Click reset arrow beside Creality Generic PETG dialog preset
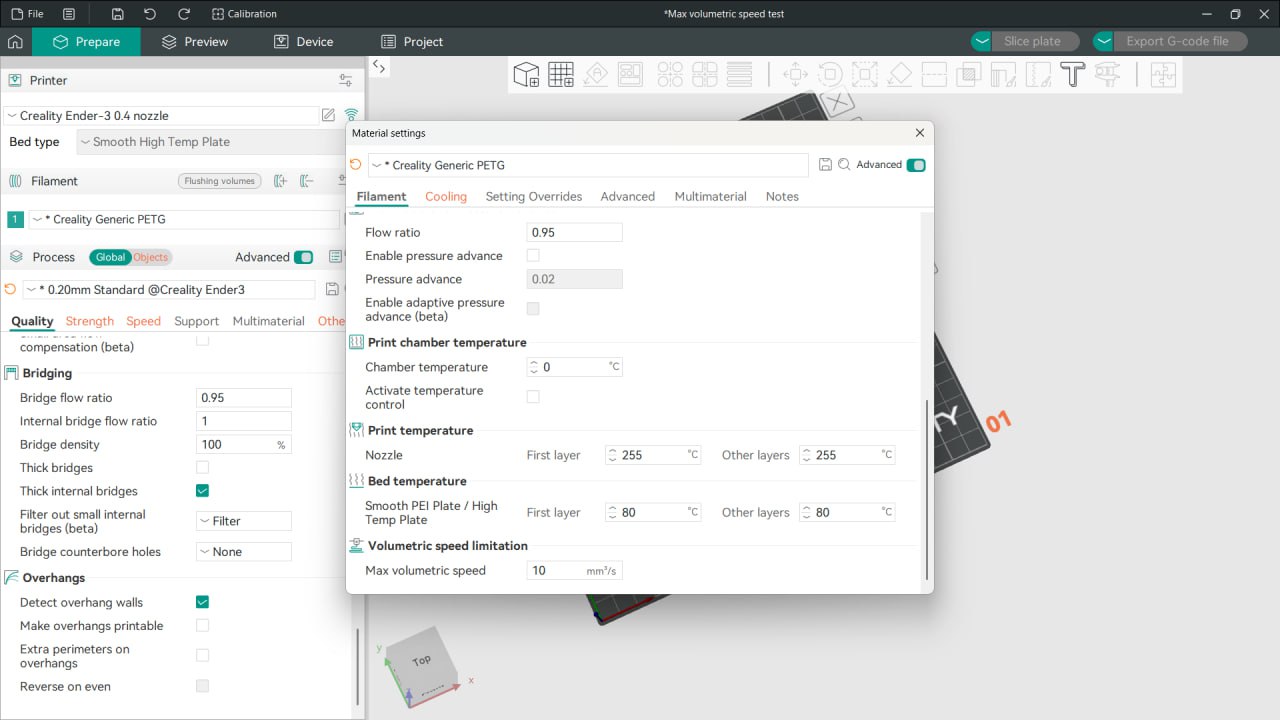1280x720 pixels. (355, 164)
